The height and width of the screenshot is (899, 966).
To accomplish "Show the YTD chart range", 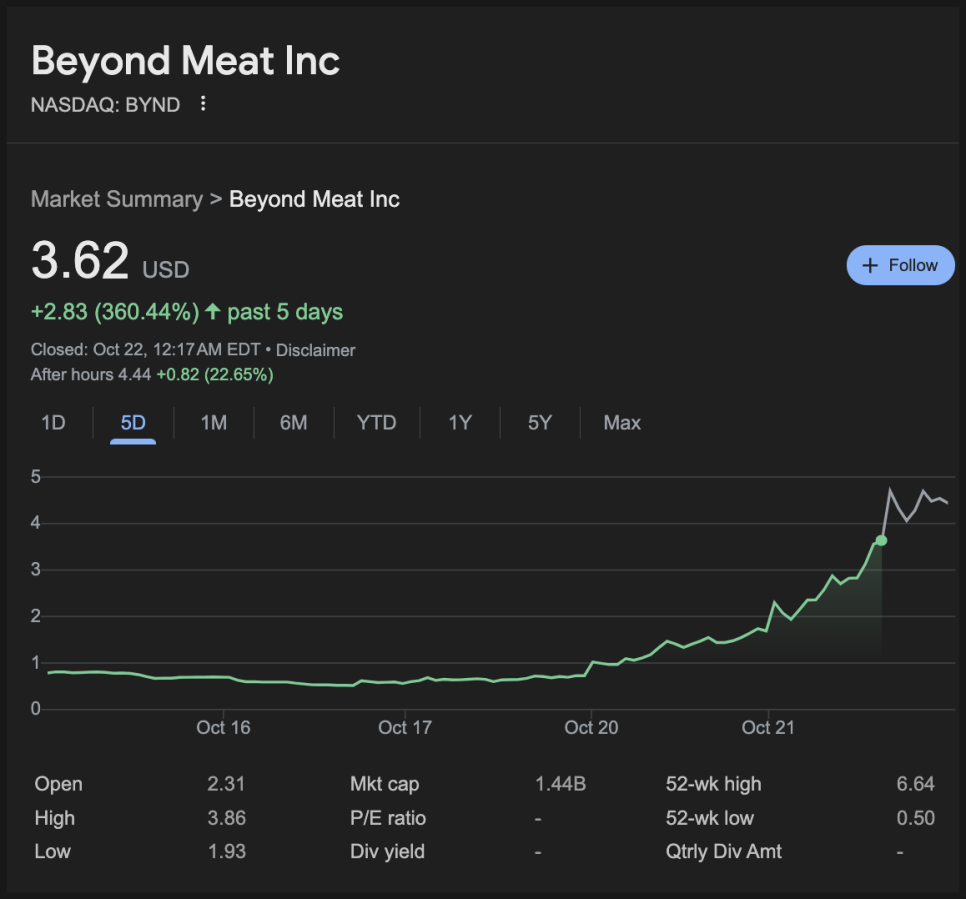I will coord(376,423).
